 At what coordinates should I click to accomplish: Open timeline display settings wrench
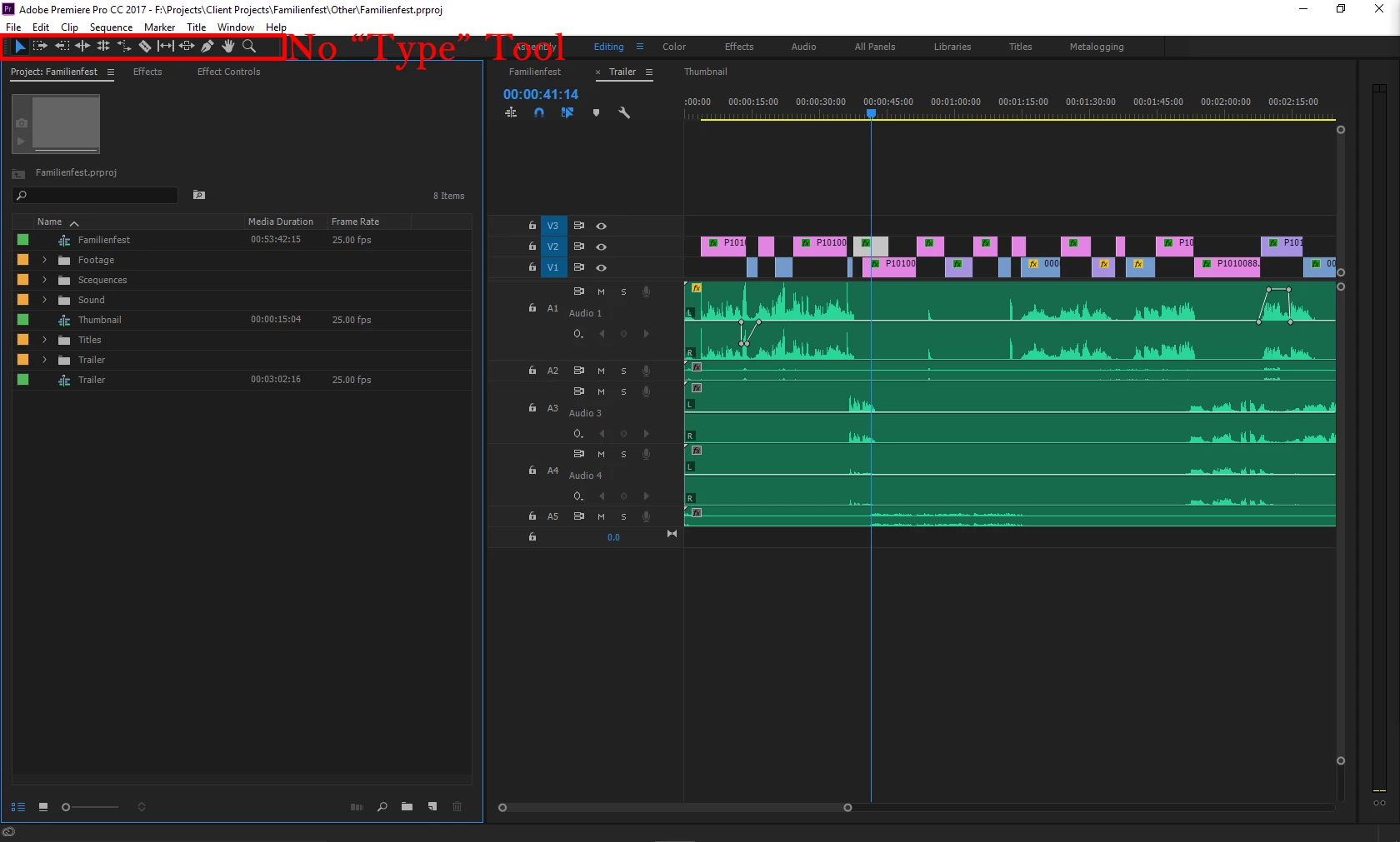coord(624,112)
